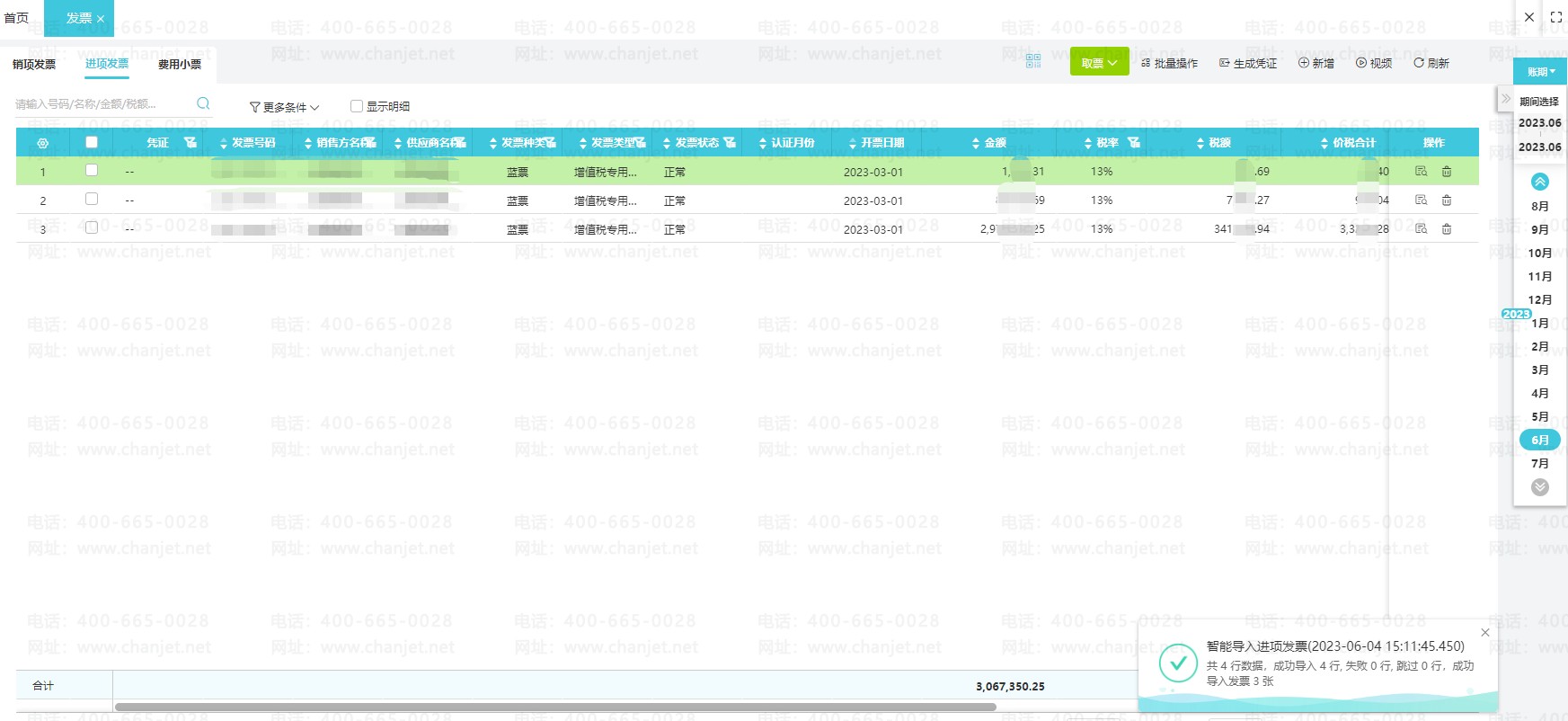Open table column settings gear icon
Viewport: 1568px width, 721px height.
42,143
